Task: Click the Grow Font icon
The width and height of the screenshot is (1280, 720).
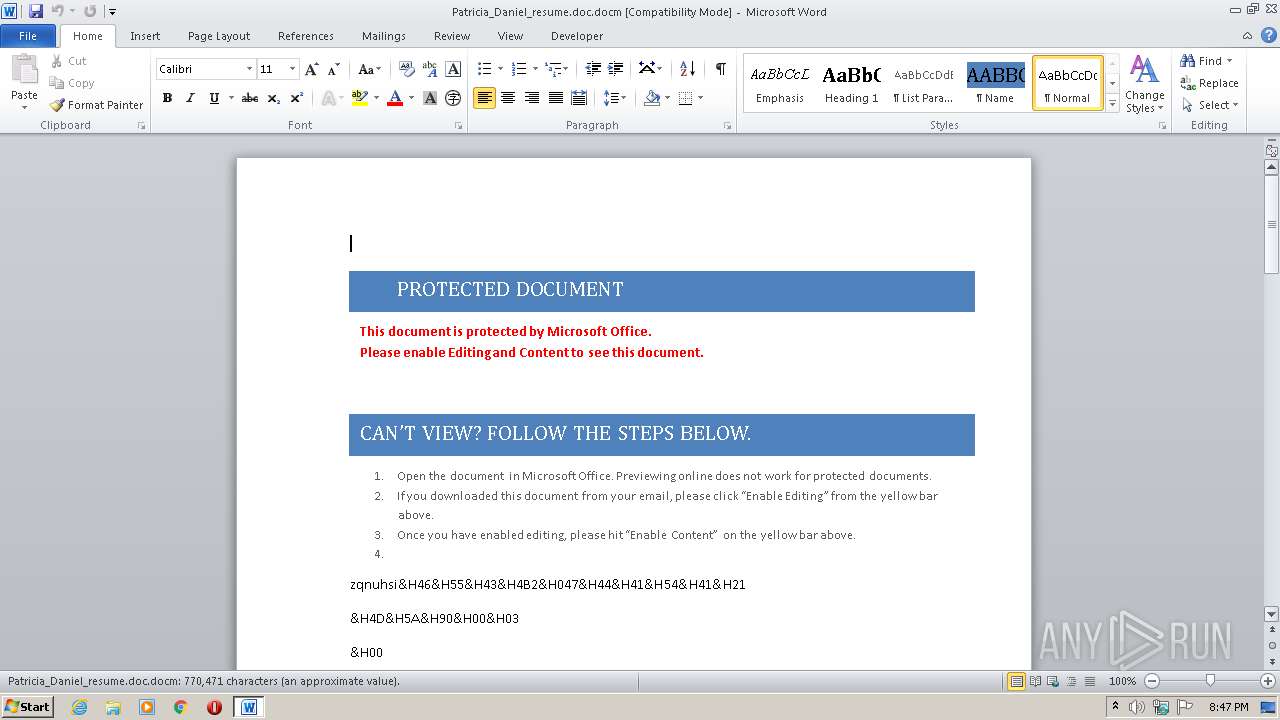Action: pos(312,69)
